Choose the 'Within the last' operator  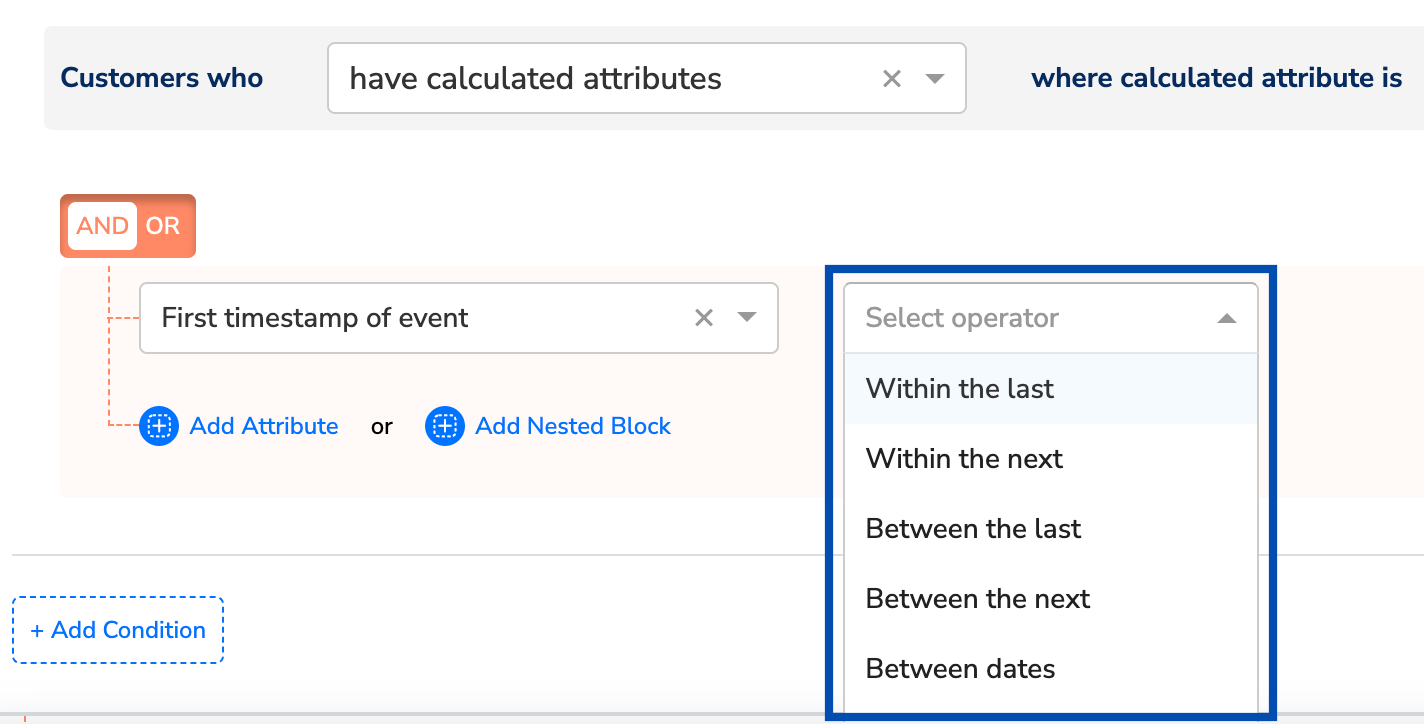tap(960, 388)
